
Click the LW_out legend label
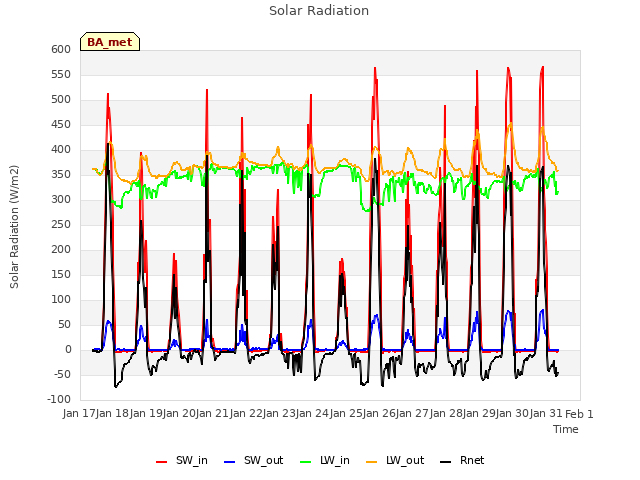coord(405,460)
